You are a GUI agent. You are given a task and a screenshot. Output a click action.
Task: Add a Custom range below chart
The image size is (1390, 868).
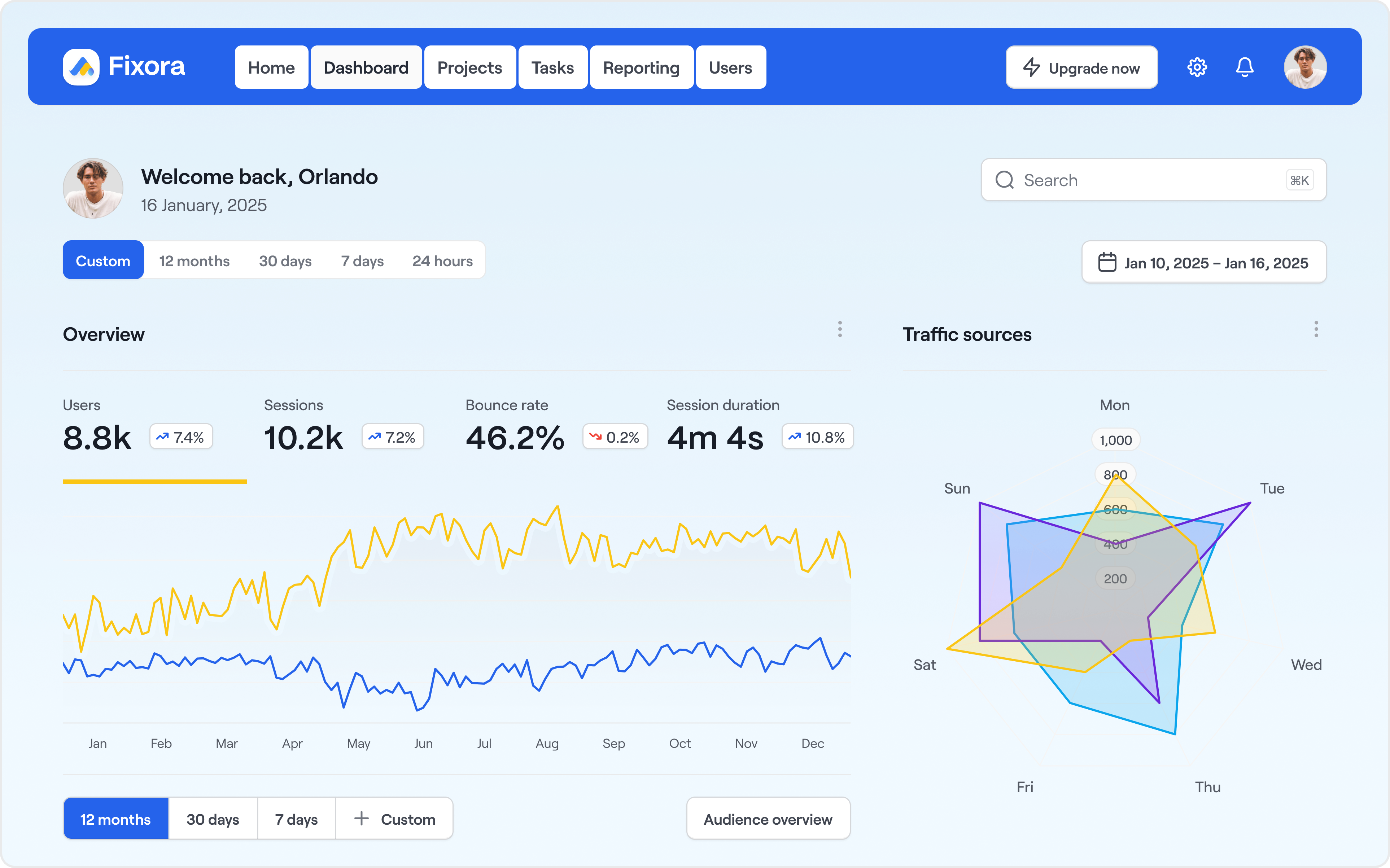click(x=394, y=819)
